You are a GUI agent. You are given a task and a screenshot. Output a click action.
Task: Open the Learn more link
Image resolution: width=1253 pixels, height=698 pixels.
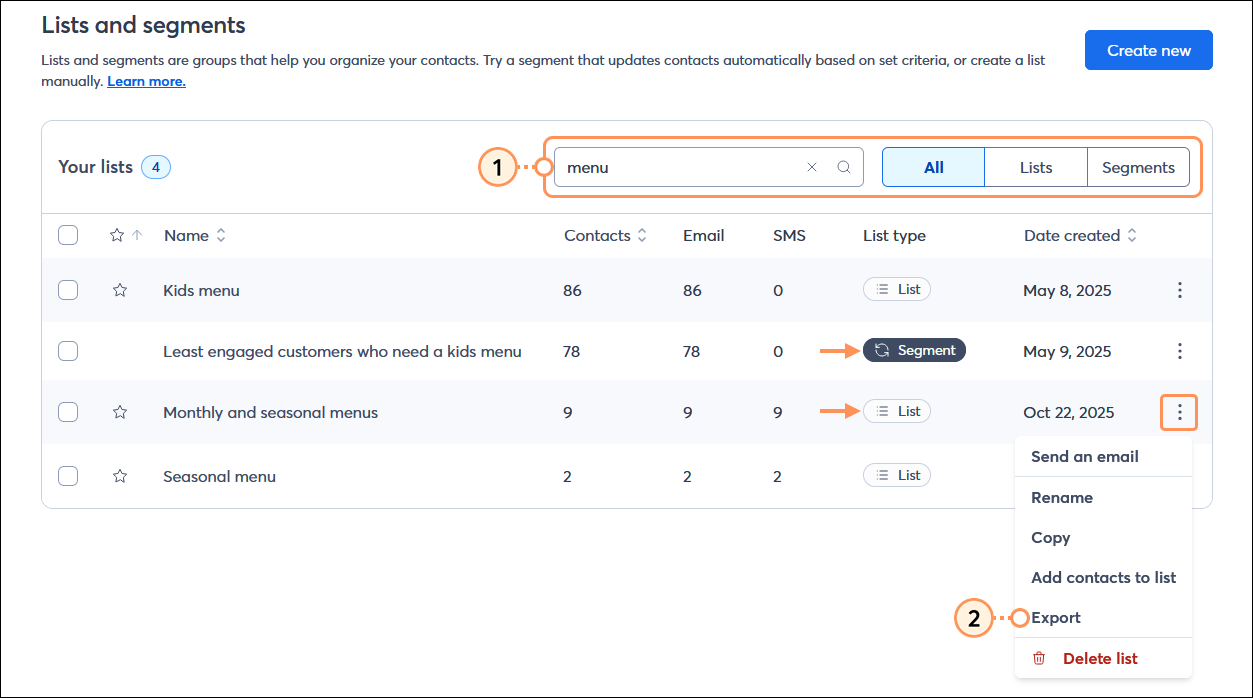tap(146, 81)
